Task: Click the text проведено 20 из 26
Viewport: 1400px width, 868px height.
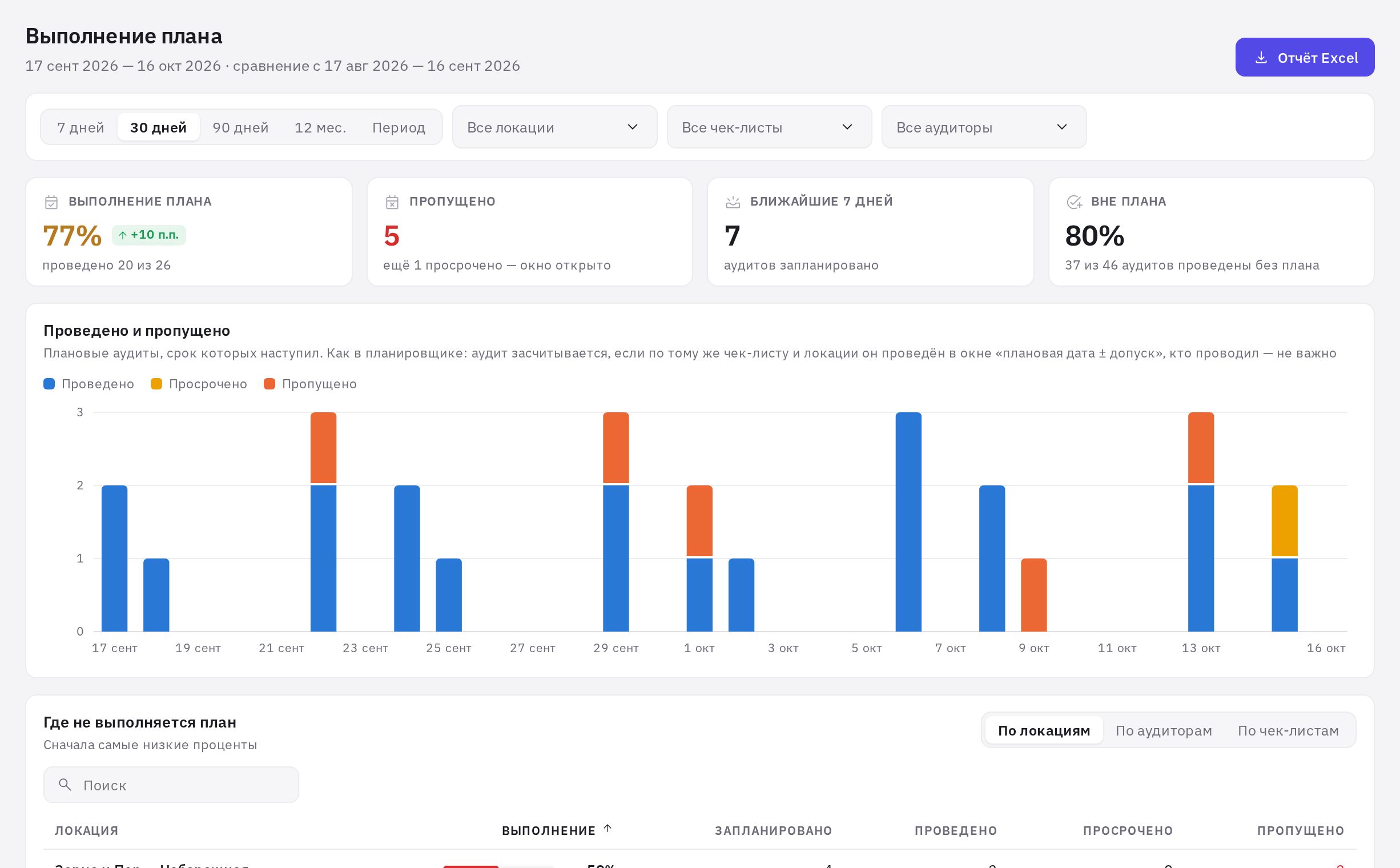Action: (107, 265)
